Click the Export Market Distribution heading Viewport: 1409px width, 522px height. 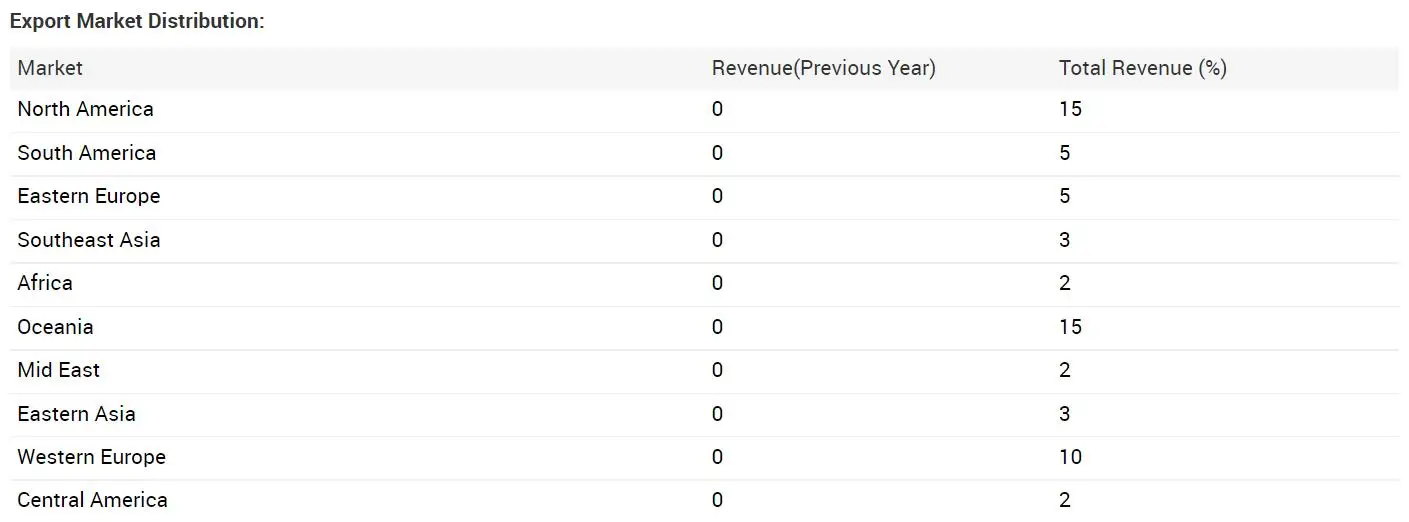(x=137, y=21)
